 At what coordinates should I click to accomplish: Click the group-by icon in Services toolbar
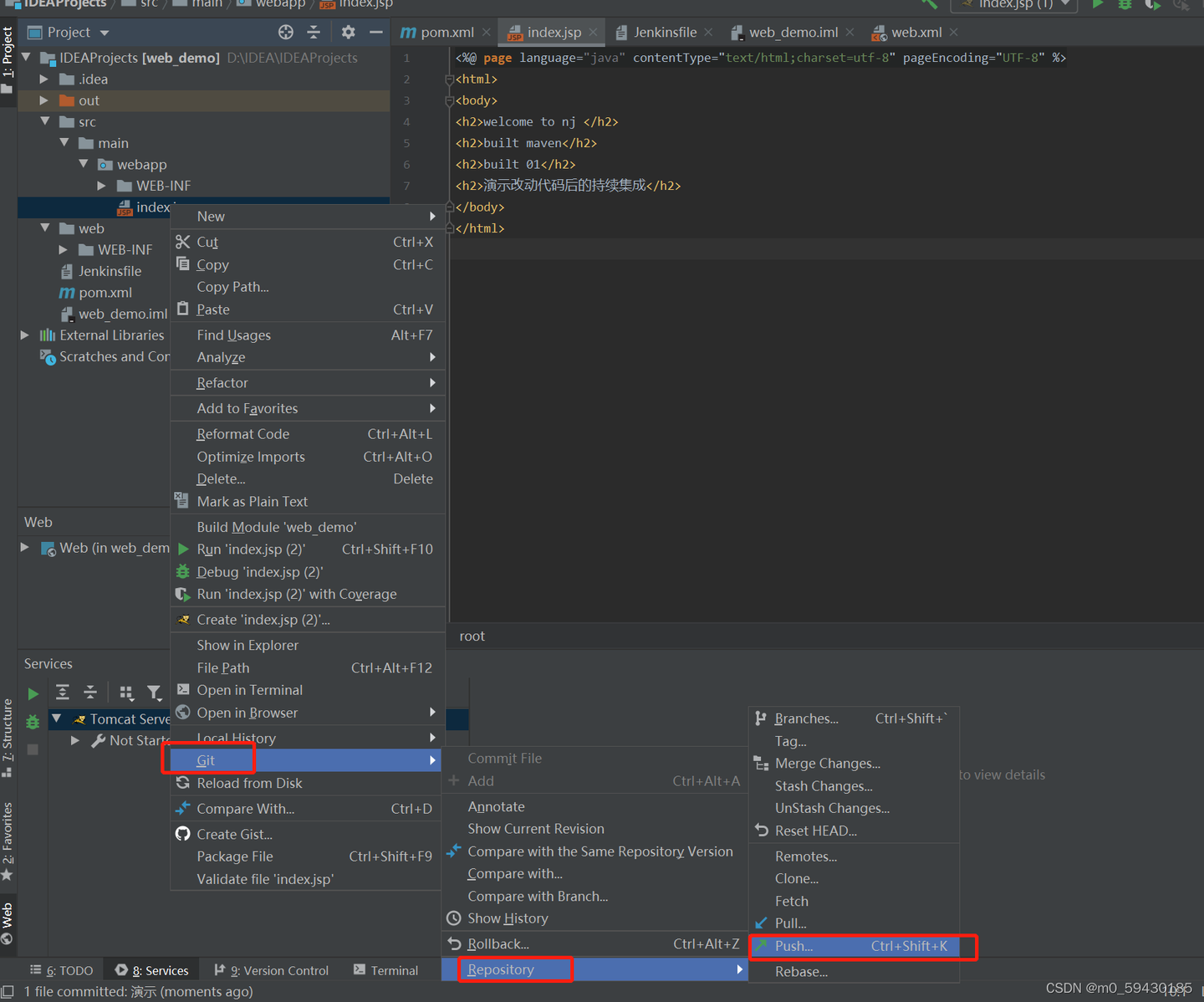tap(126, 693)
